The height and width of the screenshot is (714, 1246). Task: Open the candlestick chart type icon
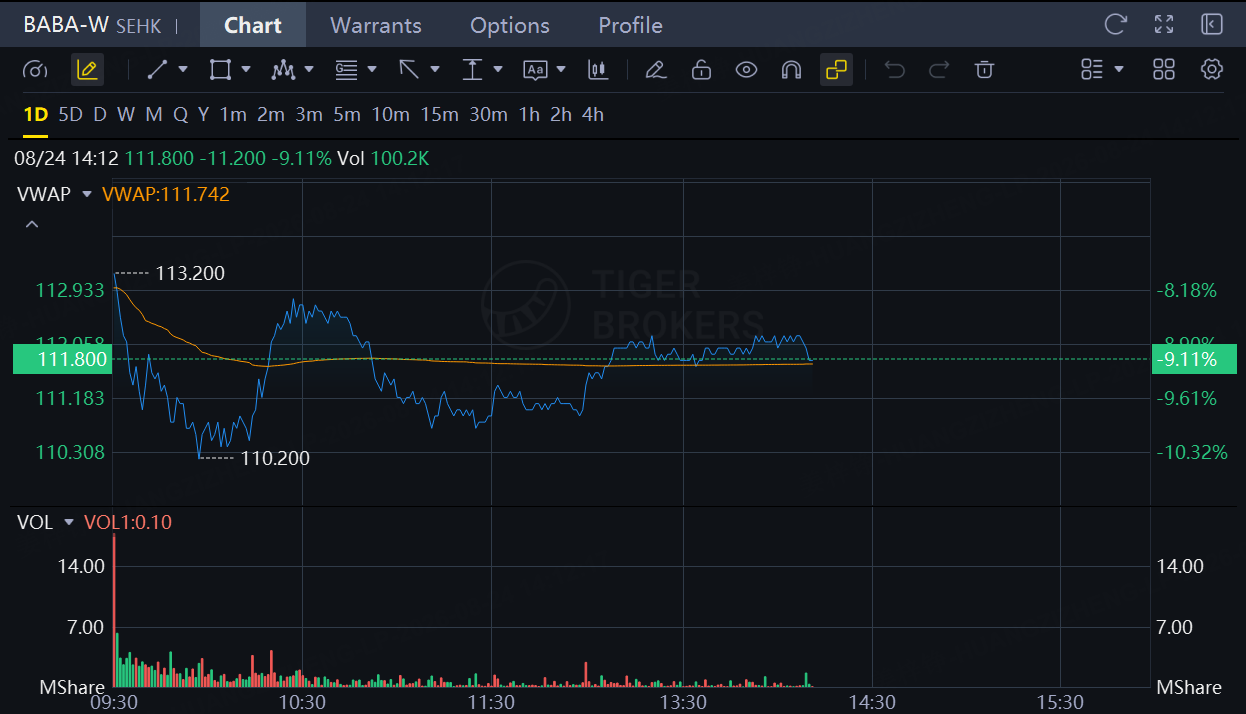(598, 70)
